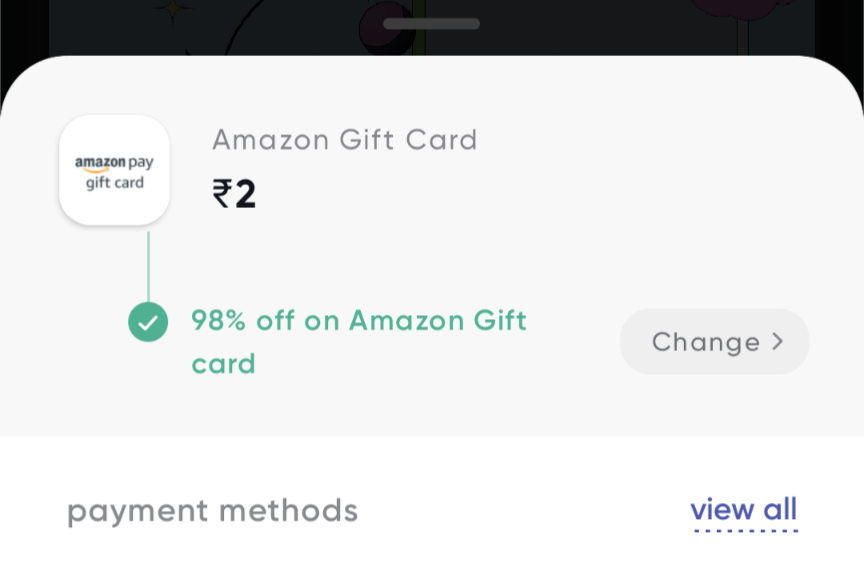This screenshot has width=864, height=569.
Task: Select the Amazon Gift Card title
Action: [344, 140]
